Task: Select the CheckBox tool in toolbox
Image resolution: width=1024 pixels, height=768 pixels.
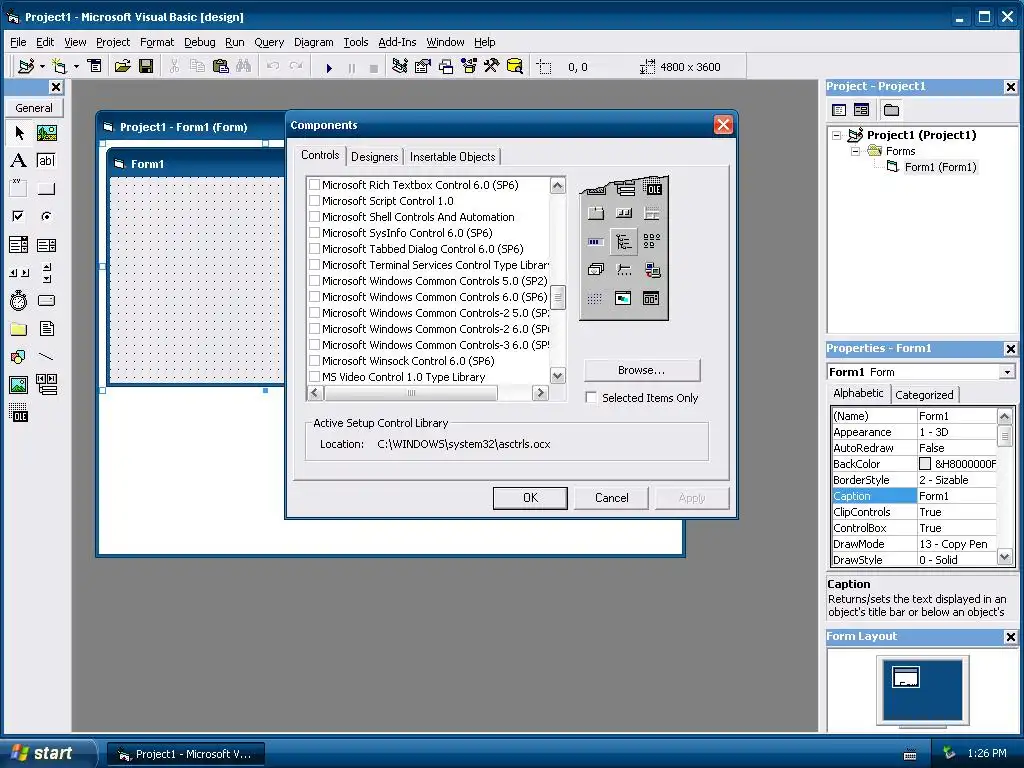Action: (19, 216)
